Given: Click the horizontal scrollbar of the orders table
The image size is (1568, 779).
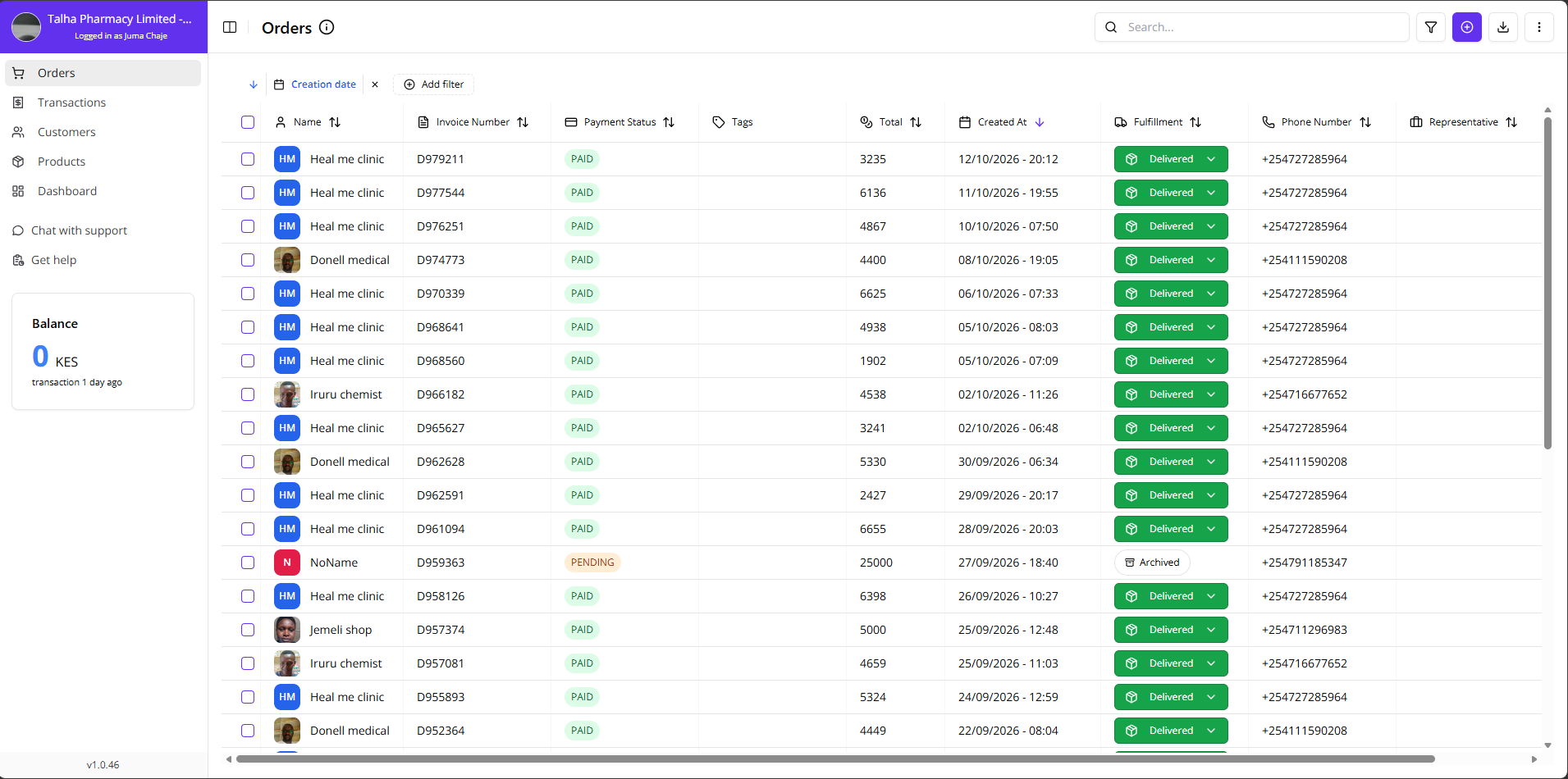Looking at the screenshot, I should tap(835, 759).
